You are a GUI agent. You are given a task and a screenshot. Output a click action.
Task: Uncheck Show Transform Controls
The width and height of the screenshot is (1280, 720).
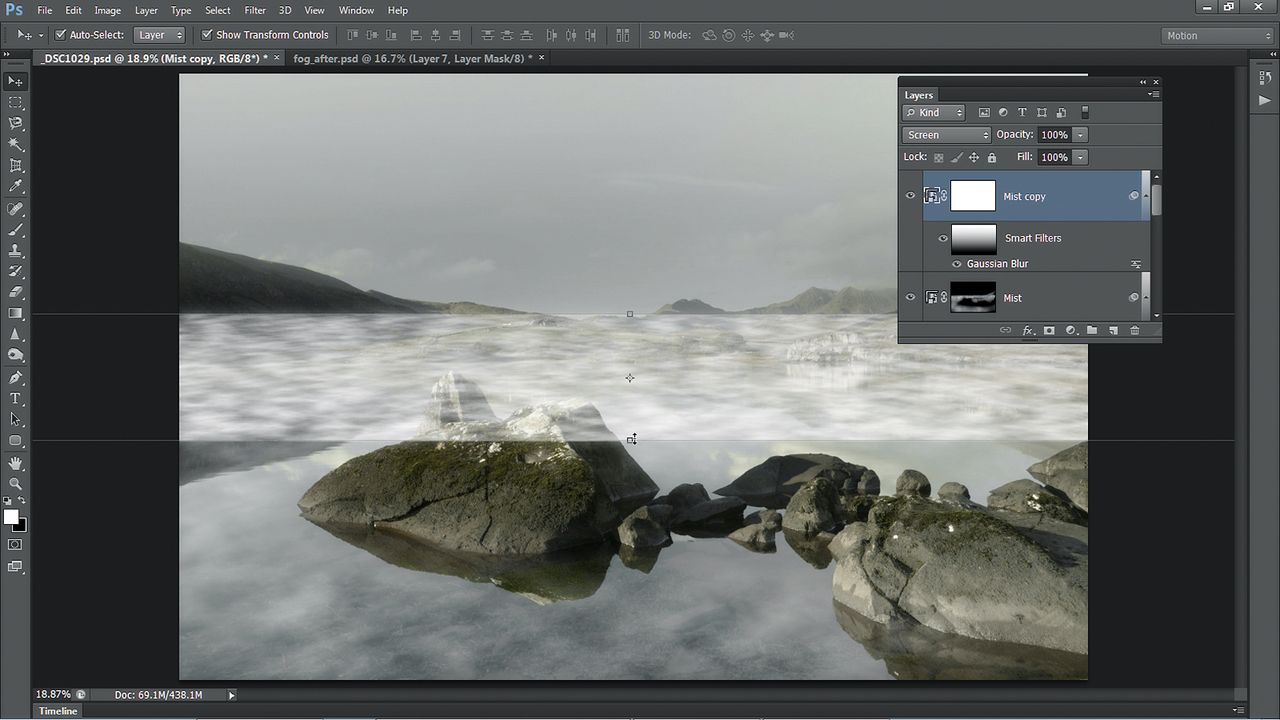point(207,35)
